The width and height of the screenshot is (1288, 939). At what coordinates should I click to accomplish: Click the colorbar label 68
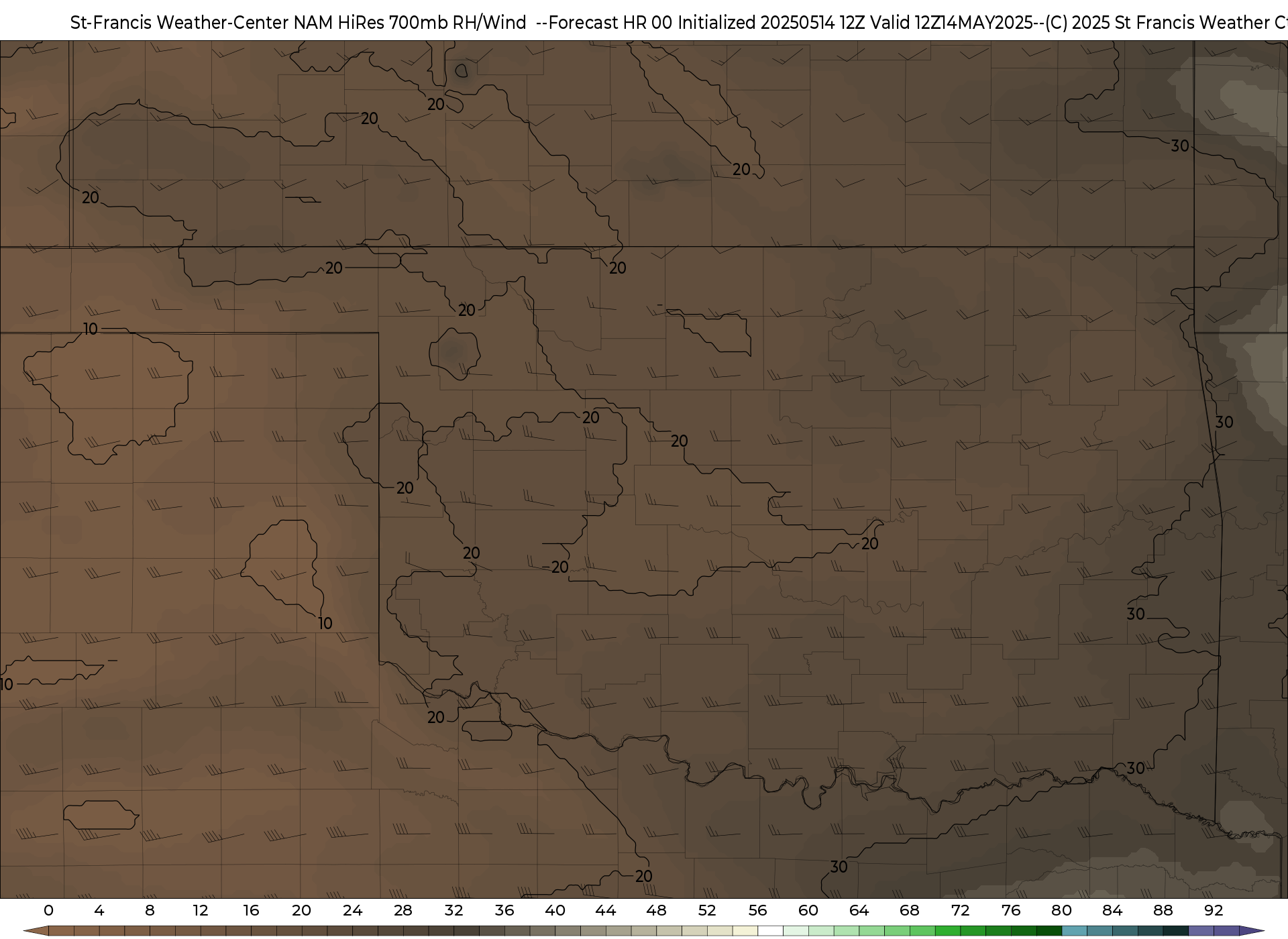(x=910, y=910)
